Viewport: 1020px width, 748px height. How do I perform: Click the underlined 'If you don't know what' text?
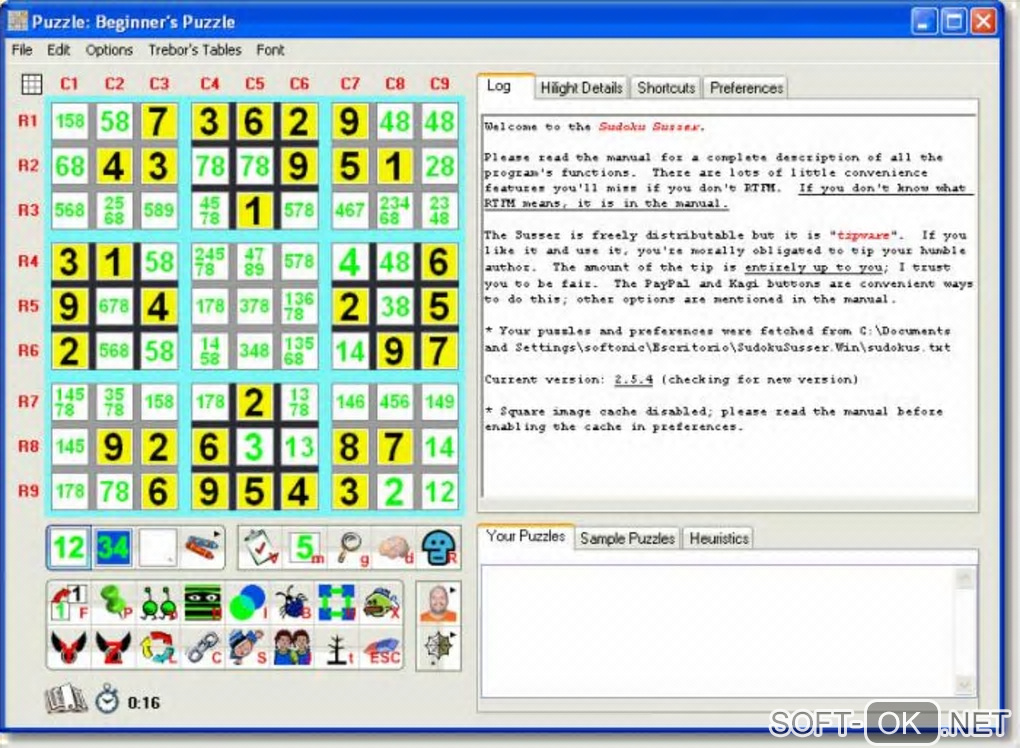tap(886, 188)
